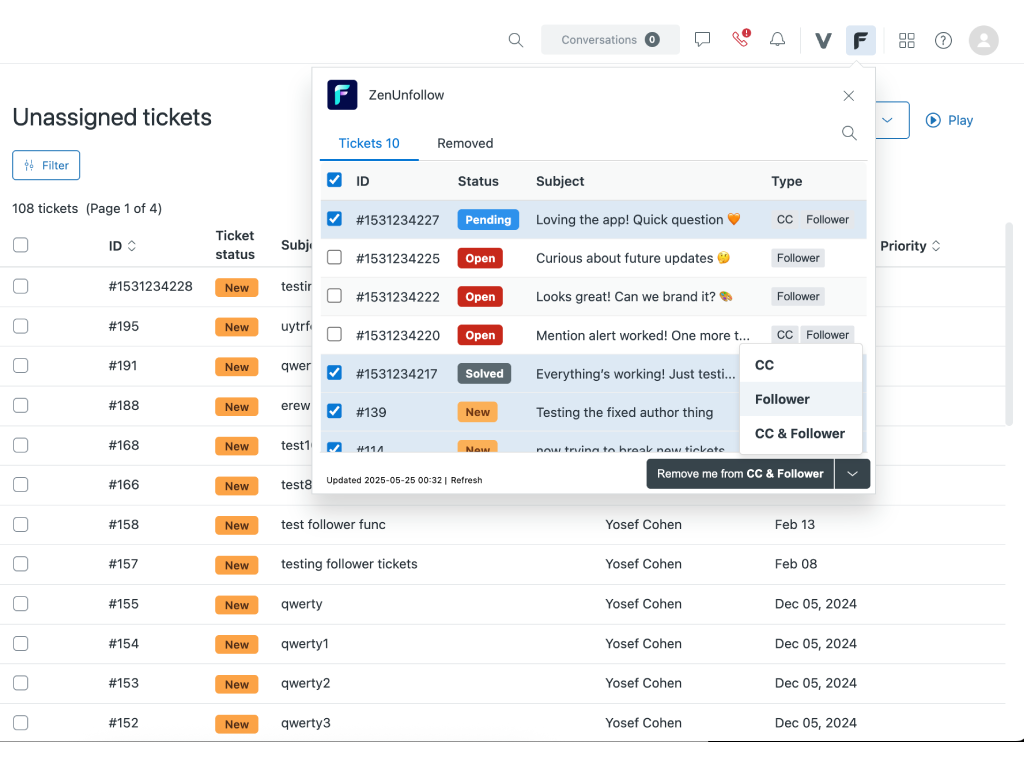Open the notifications bell
The image size is (1024, 768).
pyautogui.click(x=777, y=40)
